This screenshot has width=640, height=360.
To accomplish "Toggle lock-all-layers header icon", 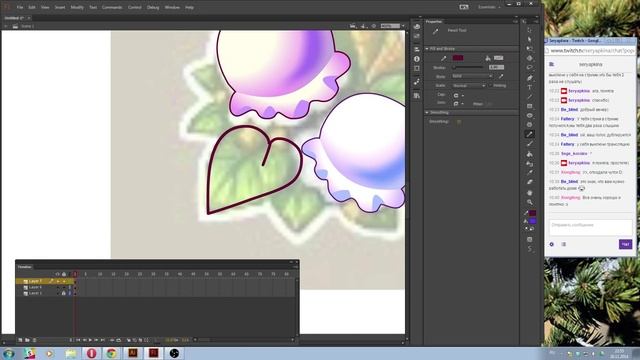I will (x=64, y=274).
